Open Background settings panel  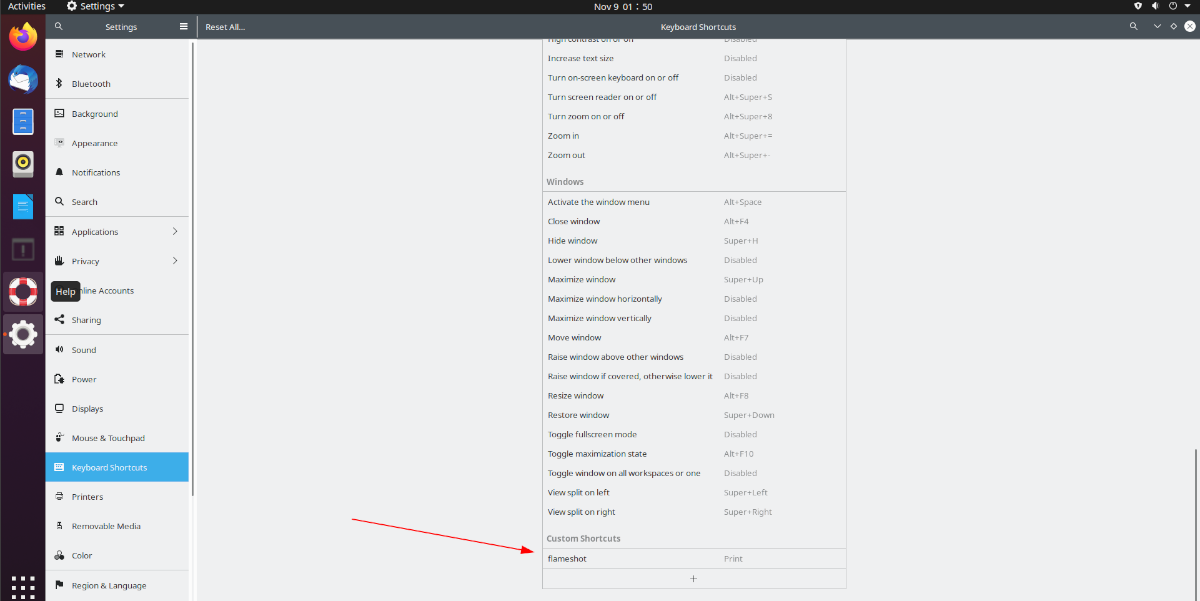(117, 114)
